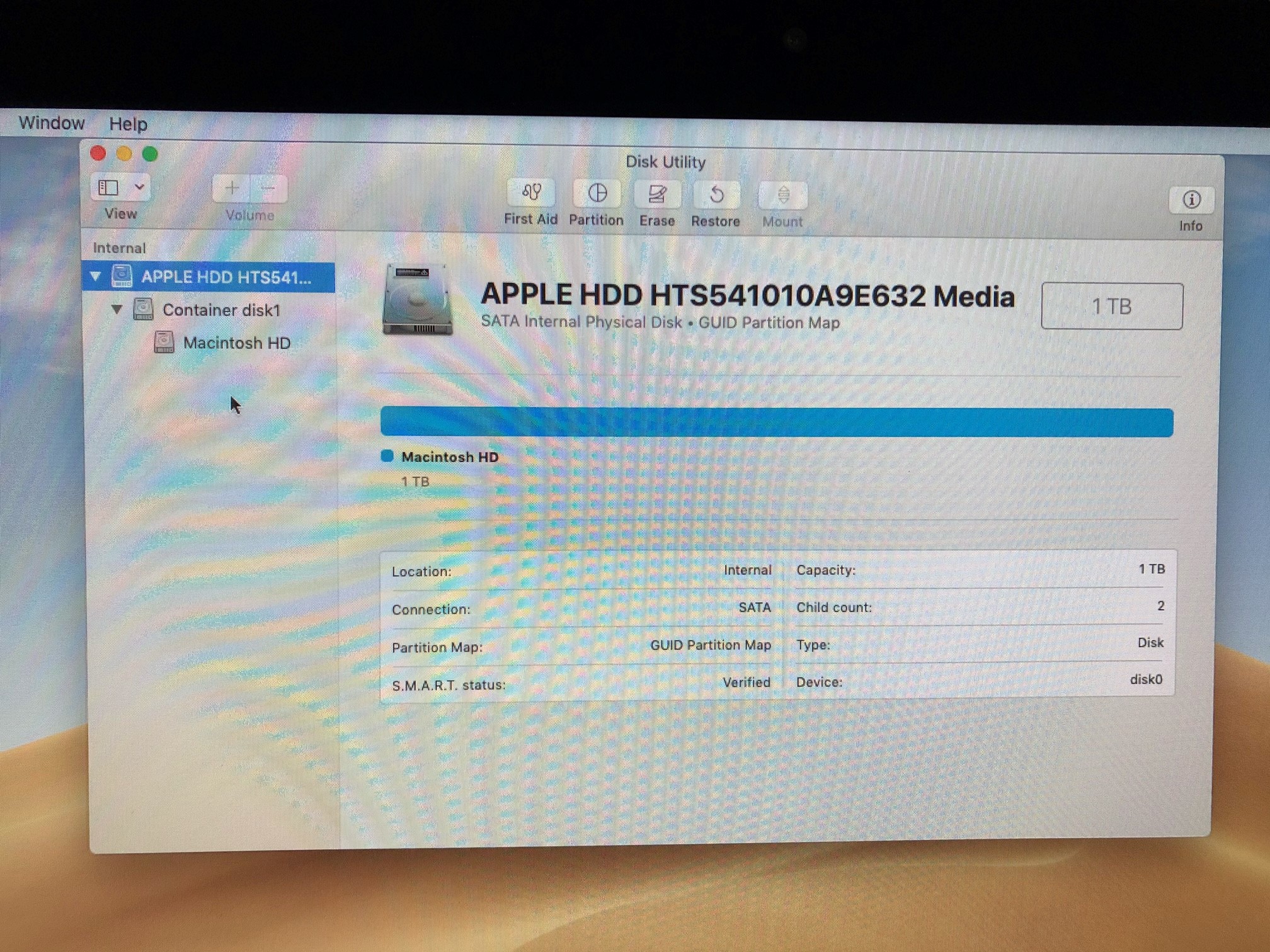Click the blue Macintosh HD legend swatch

click(387, 456)
